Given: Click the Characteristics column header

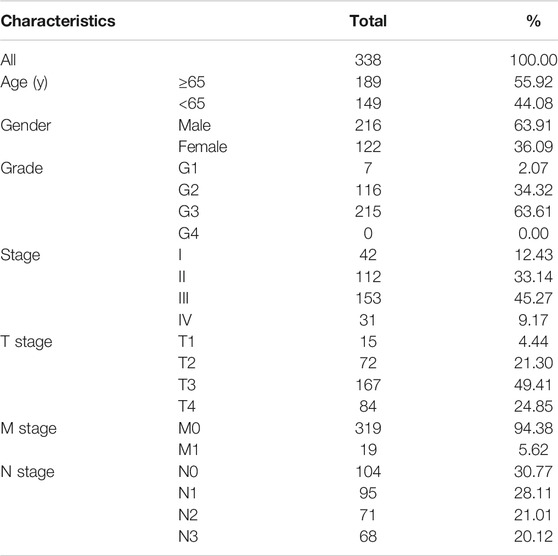Looking at the screenshot, I should click(58, 21).
